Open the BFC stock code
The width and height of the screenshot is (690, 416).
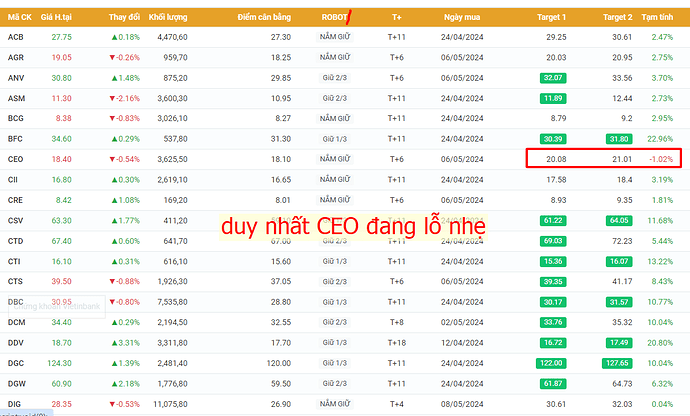[15, 139]
